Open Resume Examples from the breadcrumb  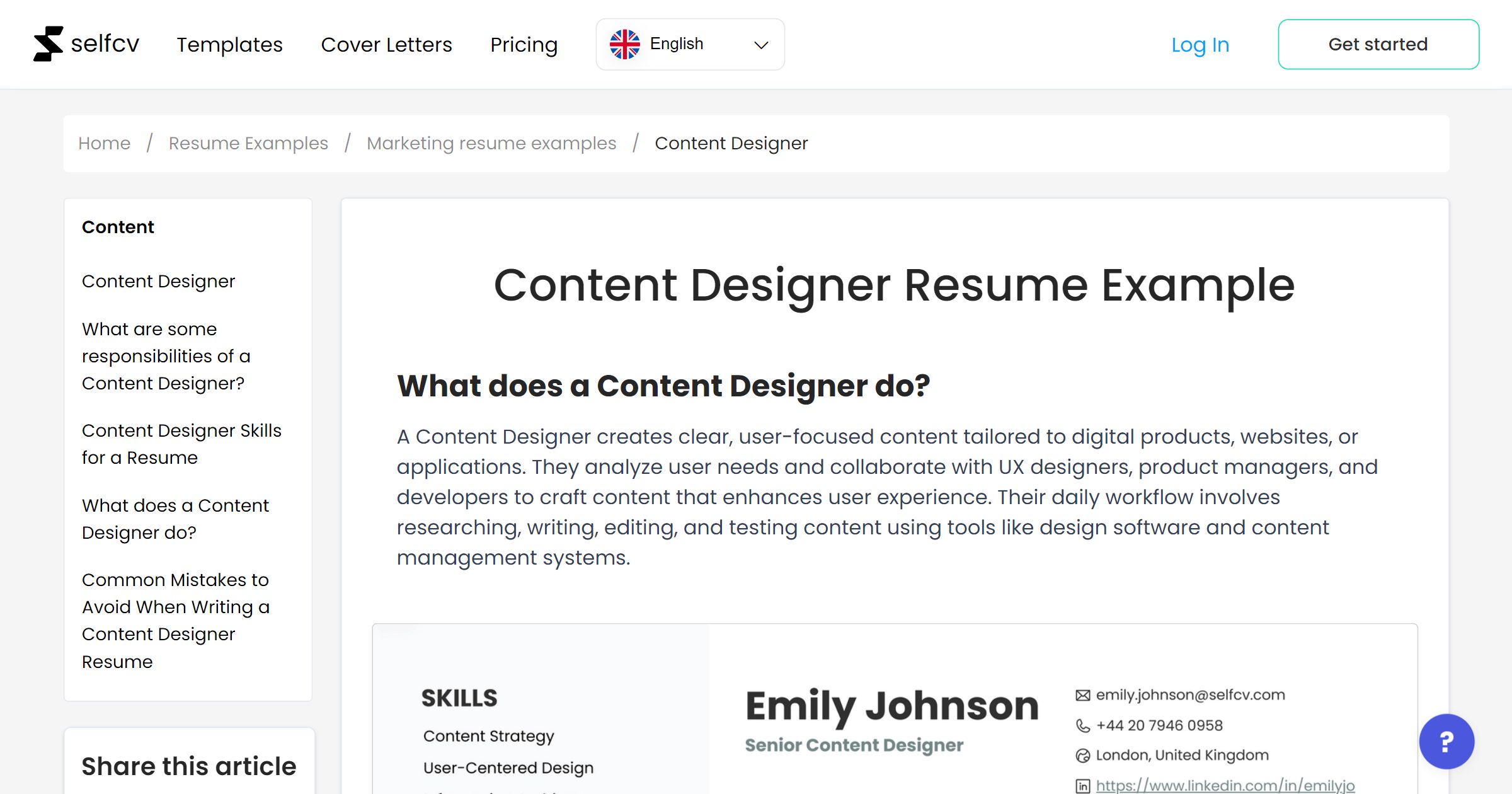coord(248,143)
